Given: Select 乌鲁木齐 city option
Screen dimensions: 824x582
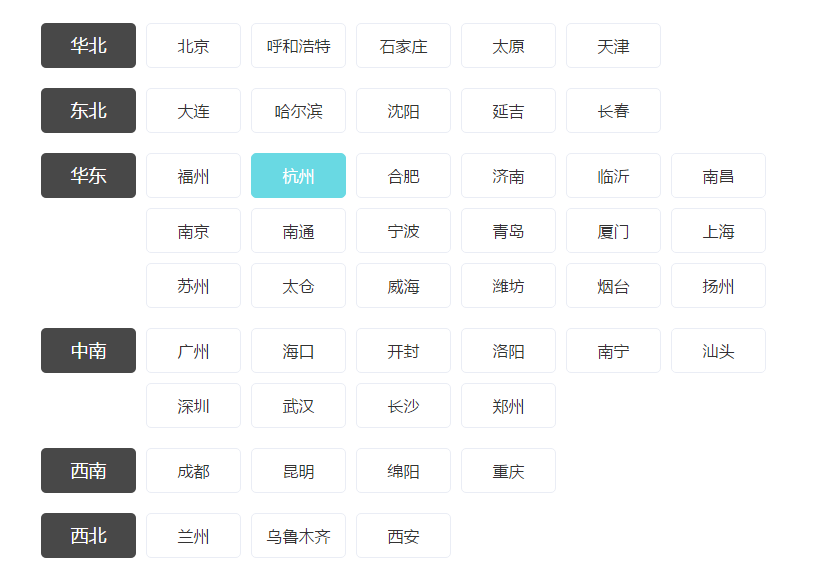Looking at the screenshot, I should point(298,536).
